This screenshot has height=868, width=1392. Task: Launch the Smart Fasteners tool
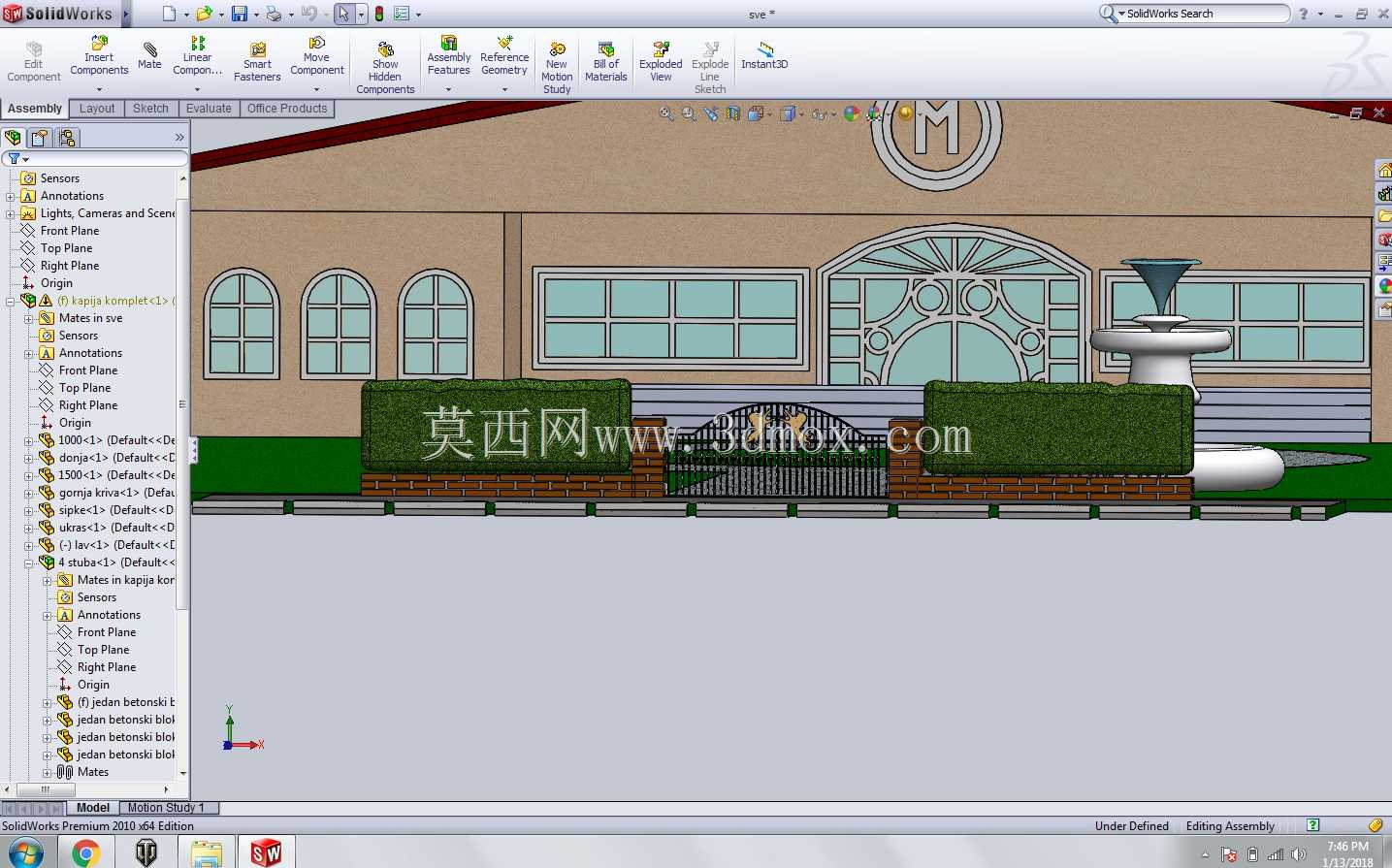[257, 62]
